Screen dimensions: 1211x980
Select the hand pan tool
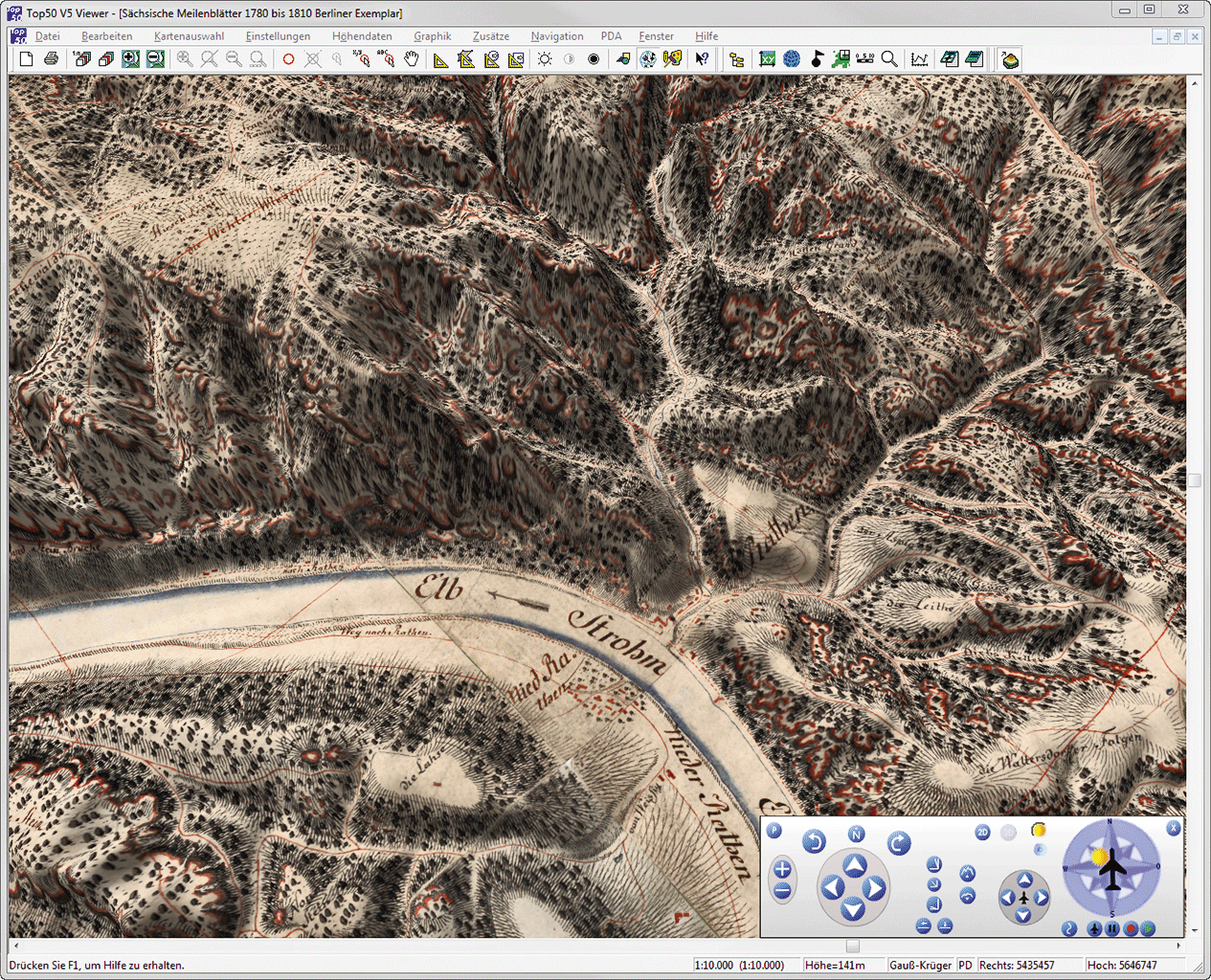coord(412,59)
